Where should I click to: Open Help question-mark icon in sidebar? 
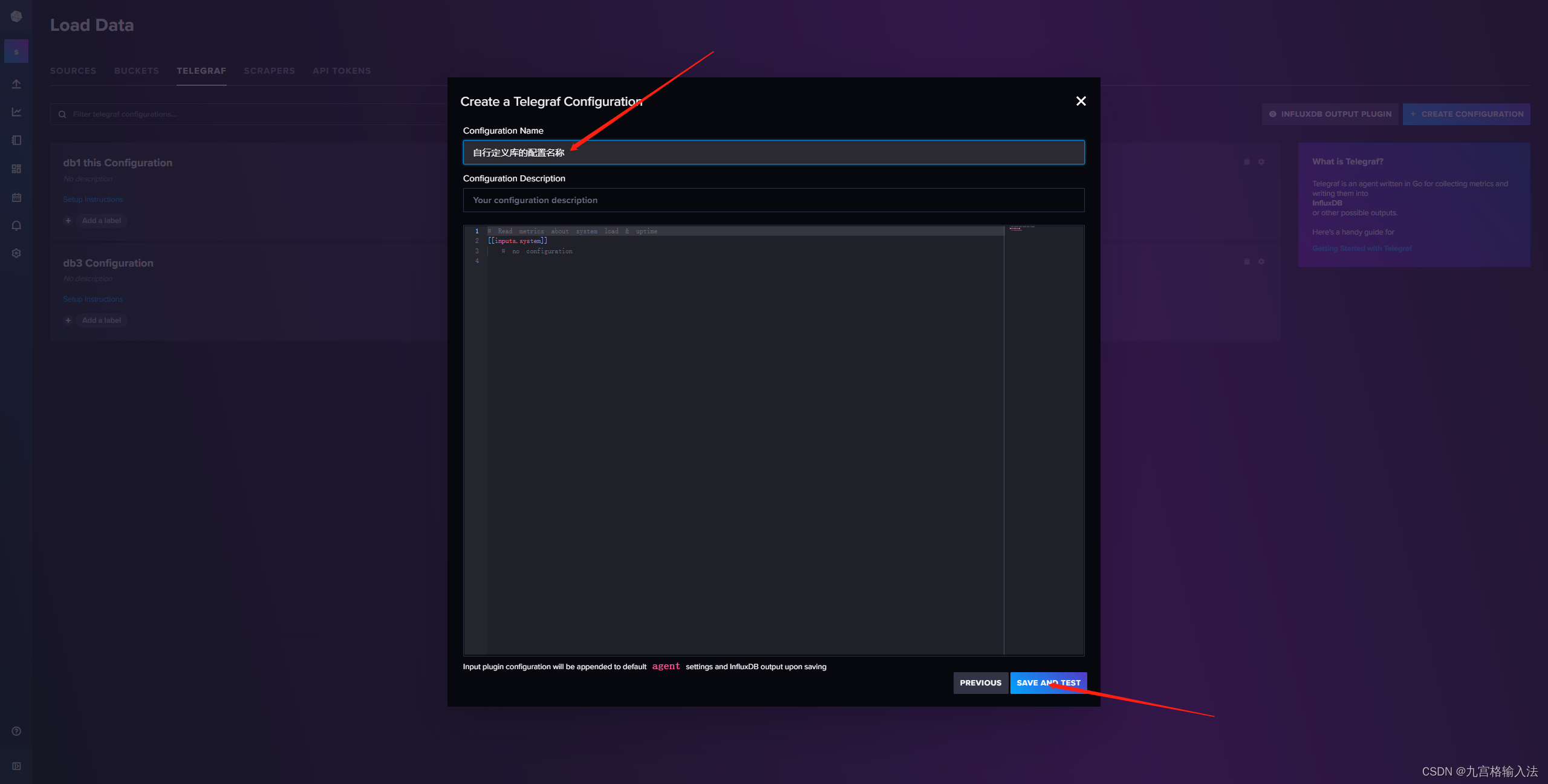(x=16, y=731)
